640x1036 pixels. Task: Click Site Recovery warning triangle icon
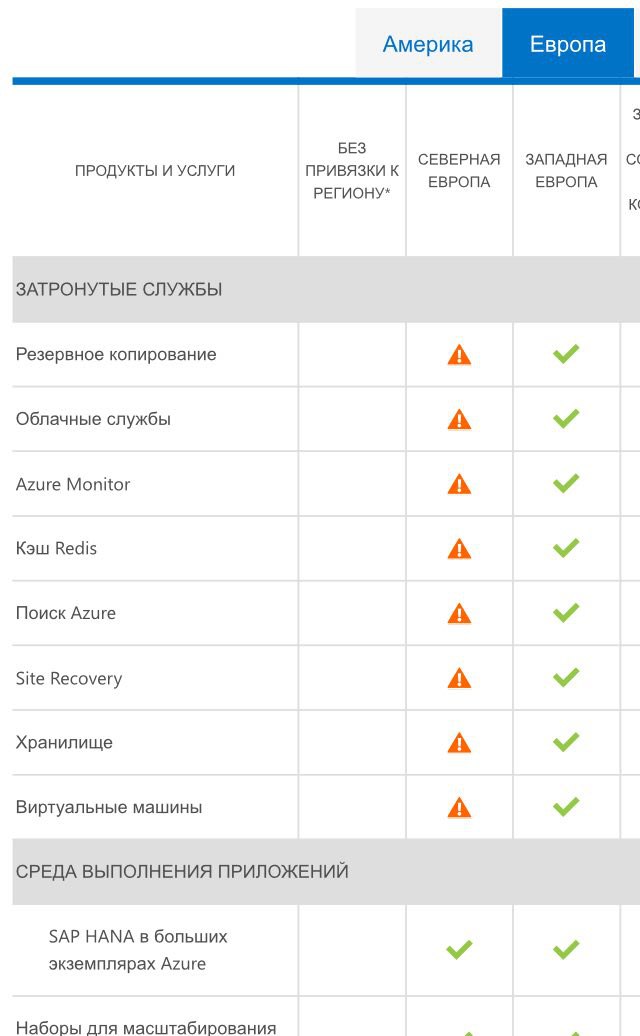tap(459, 678)
